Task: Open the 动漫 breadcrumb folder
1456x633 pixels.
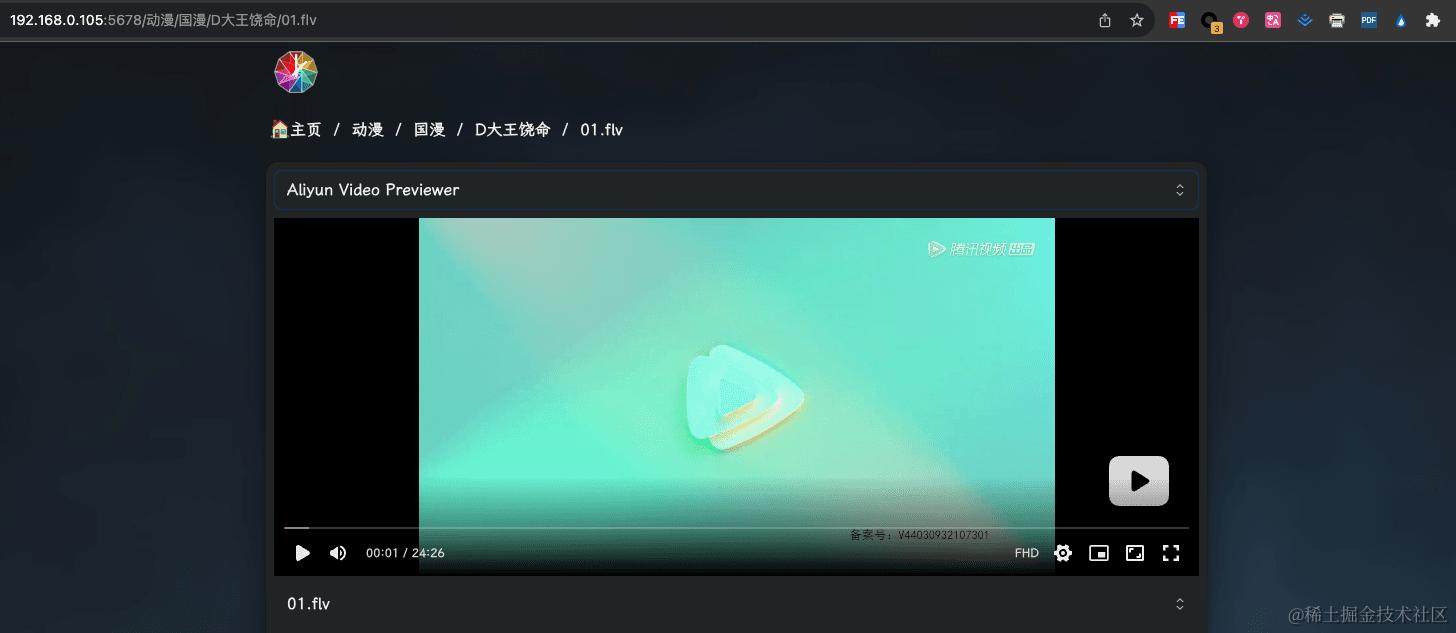Action: coord(368,129)
